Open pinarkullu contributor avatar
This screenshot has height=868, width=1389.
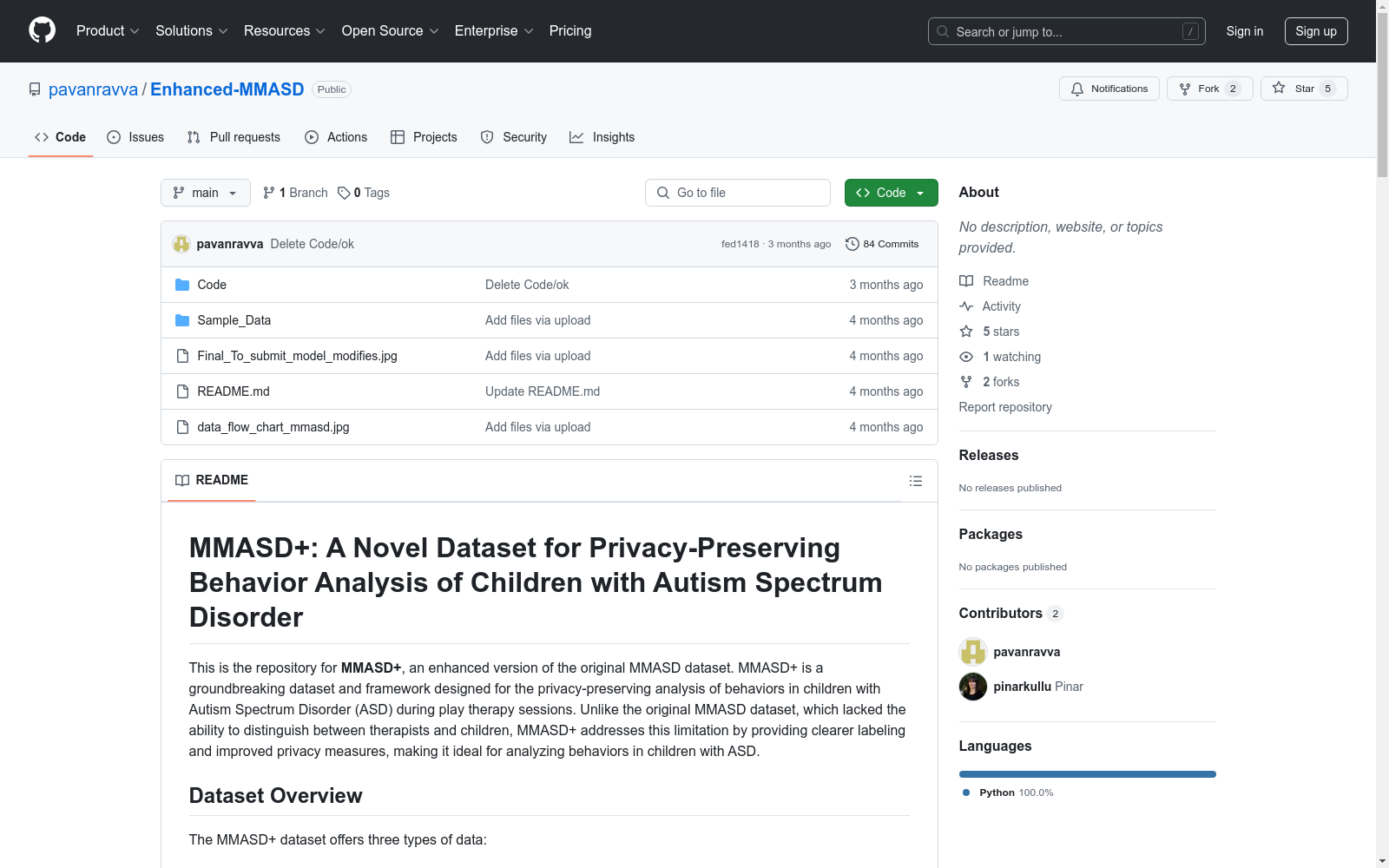click(x=972, y=687)
